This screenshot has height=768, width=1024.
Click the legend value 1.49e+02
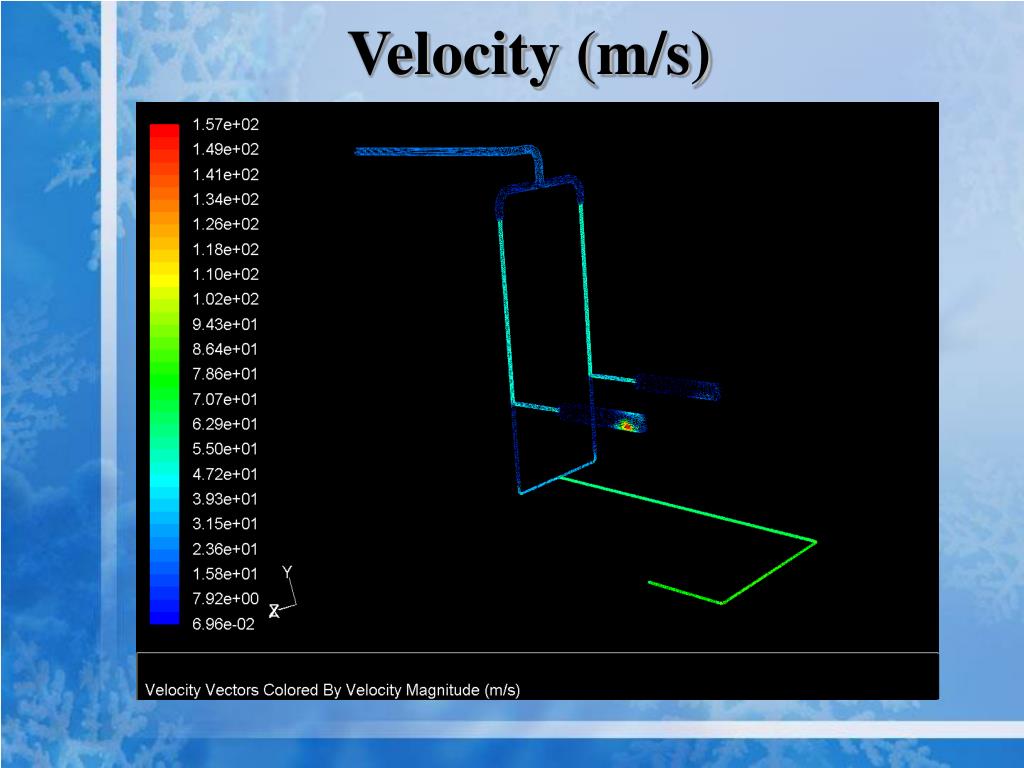coord(225,149)
